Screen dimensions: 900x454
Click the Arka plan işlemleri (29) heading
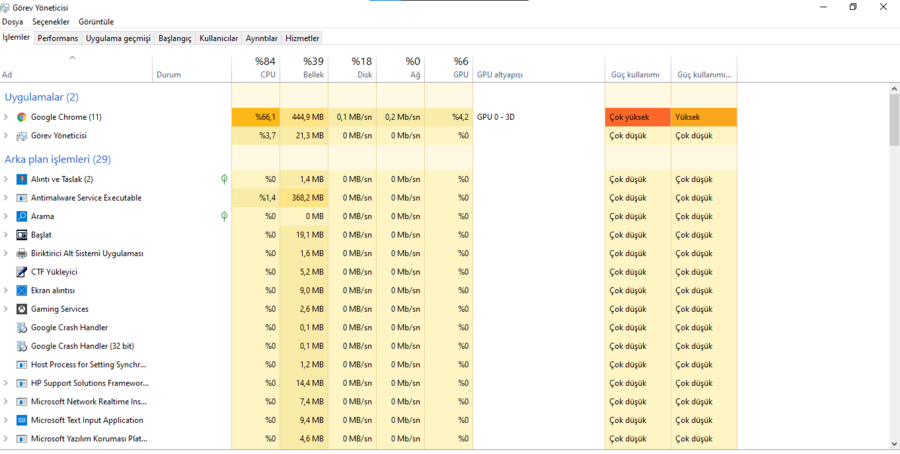pyautogui.click(x=57, y=160)
